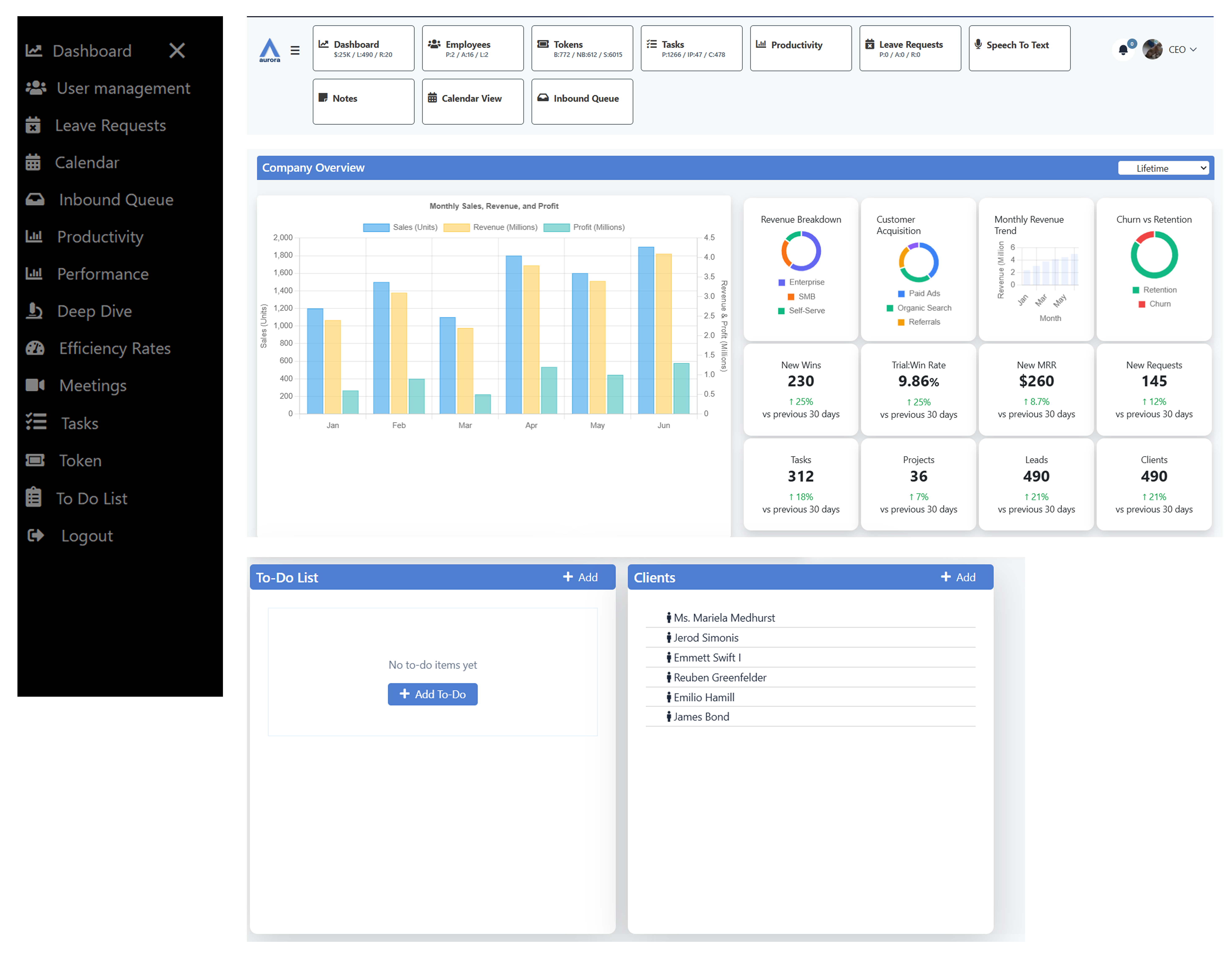Open the Tokens top card

(x=582, y=48)
